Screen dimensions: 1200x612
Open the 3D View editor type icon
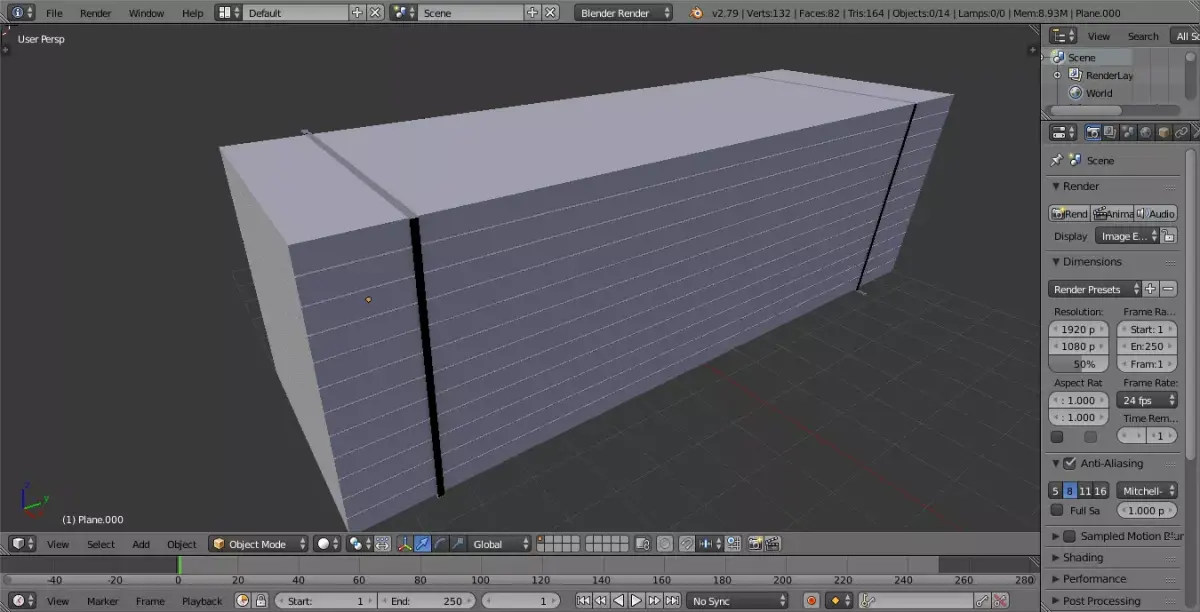click(x=22, y=544)
